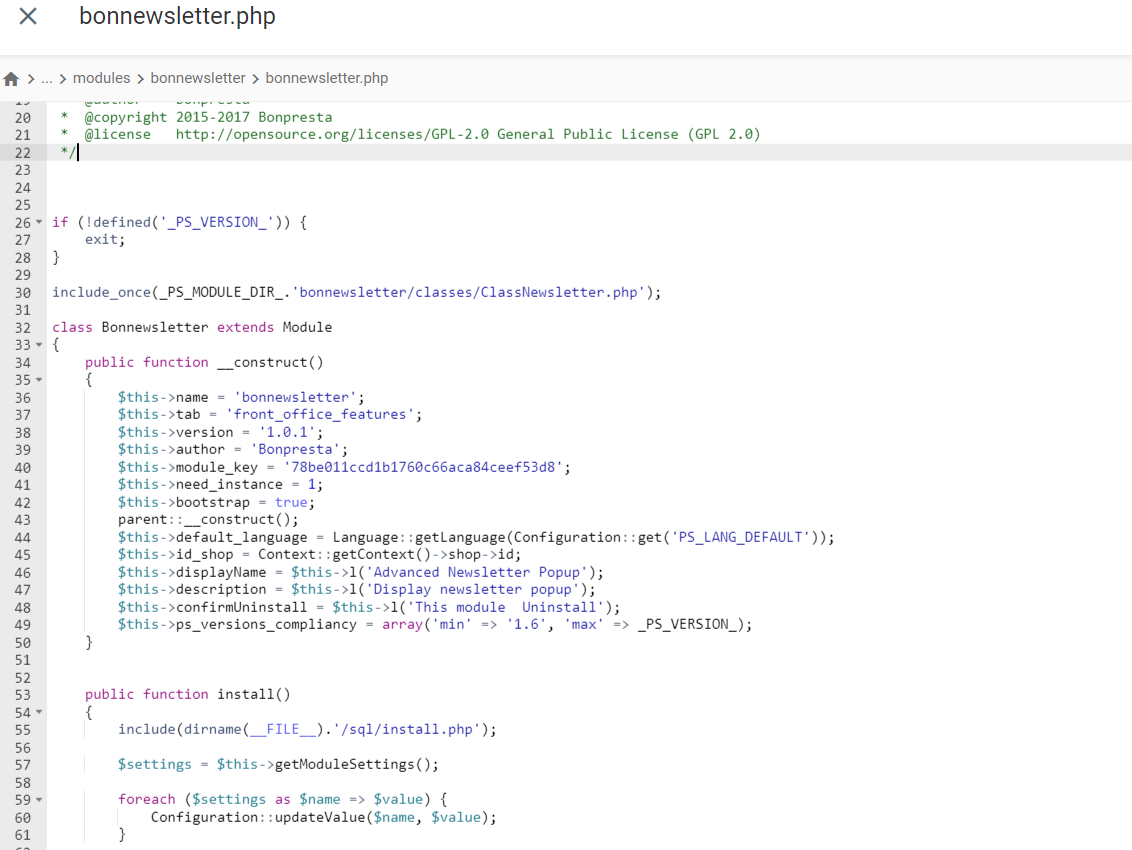
Task: Fold the install function body at line 54
Action: [x=39, y=712]
